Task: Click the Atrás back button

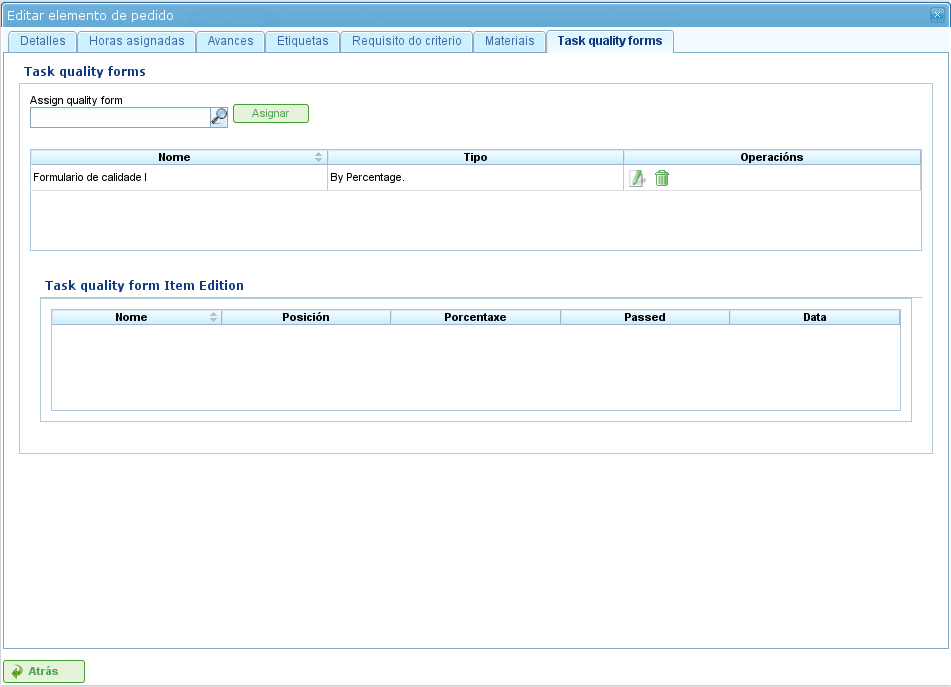Action: coord(44,672)
